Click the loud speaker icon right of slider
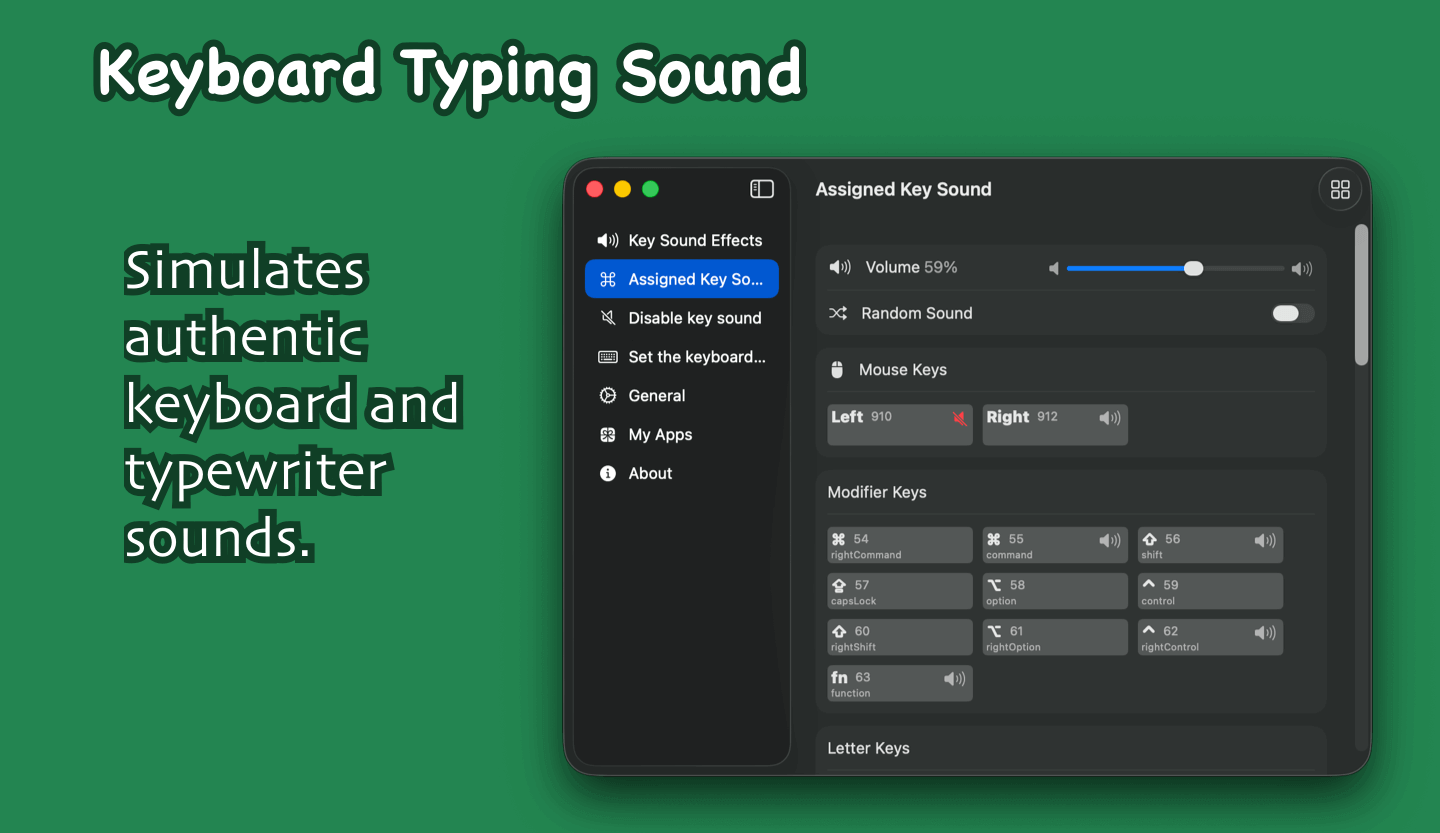The height and width of the screenshot is (833, 1440). (x=1302, y=268)
